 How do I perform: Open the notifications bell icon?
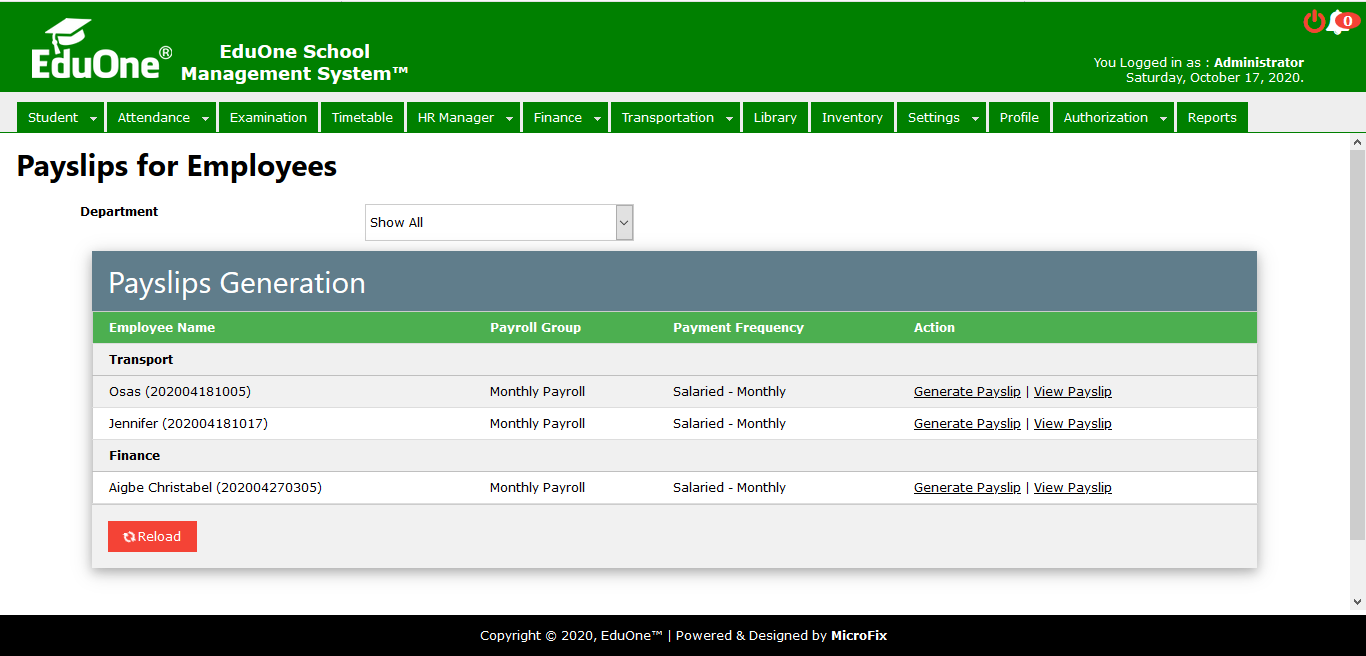[x=1339, y=23]
